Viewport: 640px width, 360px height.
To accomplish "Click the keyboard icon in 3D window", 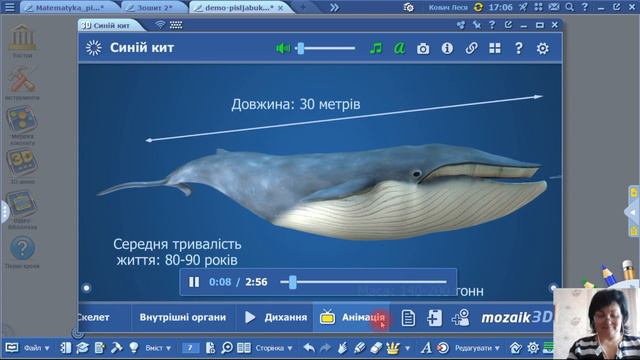I will click(x=176, y=25).
